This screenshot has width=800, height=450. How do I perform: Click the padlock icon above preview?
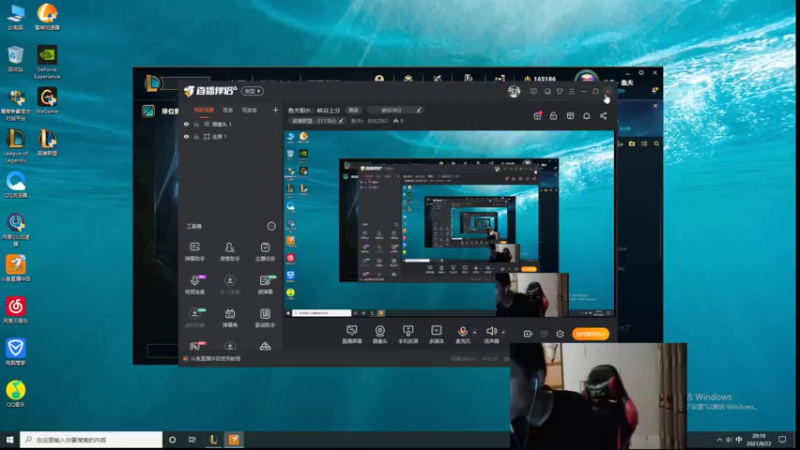[x=554, y=116]
